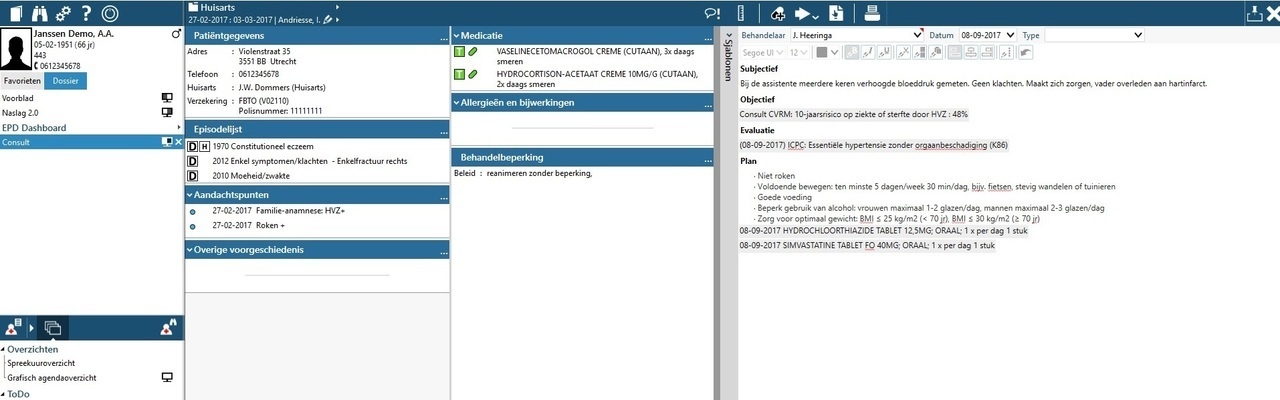Open help with the question mark icon
Viewport: 1280px width, 400px height.
[x=87, y=13]
